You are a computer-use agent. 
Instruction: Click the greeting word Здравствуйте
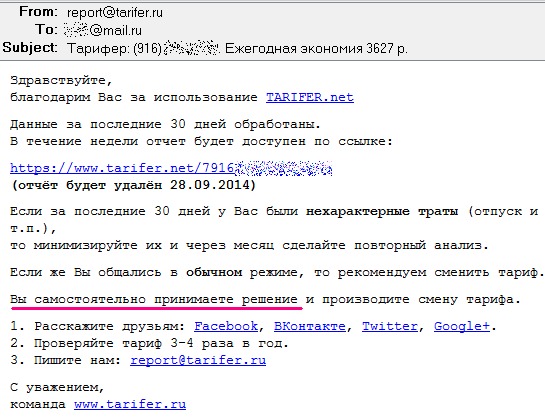[58, 80]
